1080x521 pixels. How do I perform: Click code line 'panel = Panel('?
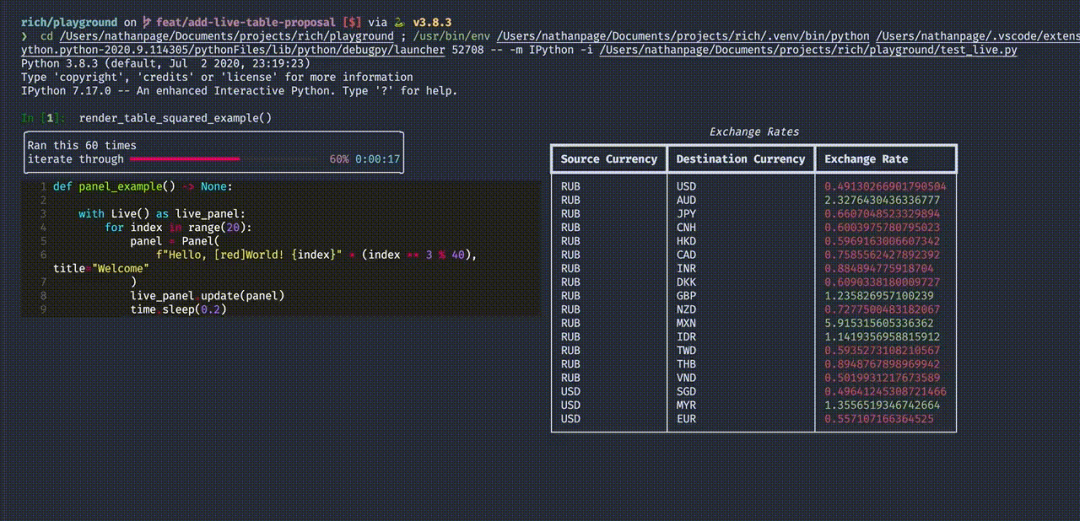(175, 241)
